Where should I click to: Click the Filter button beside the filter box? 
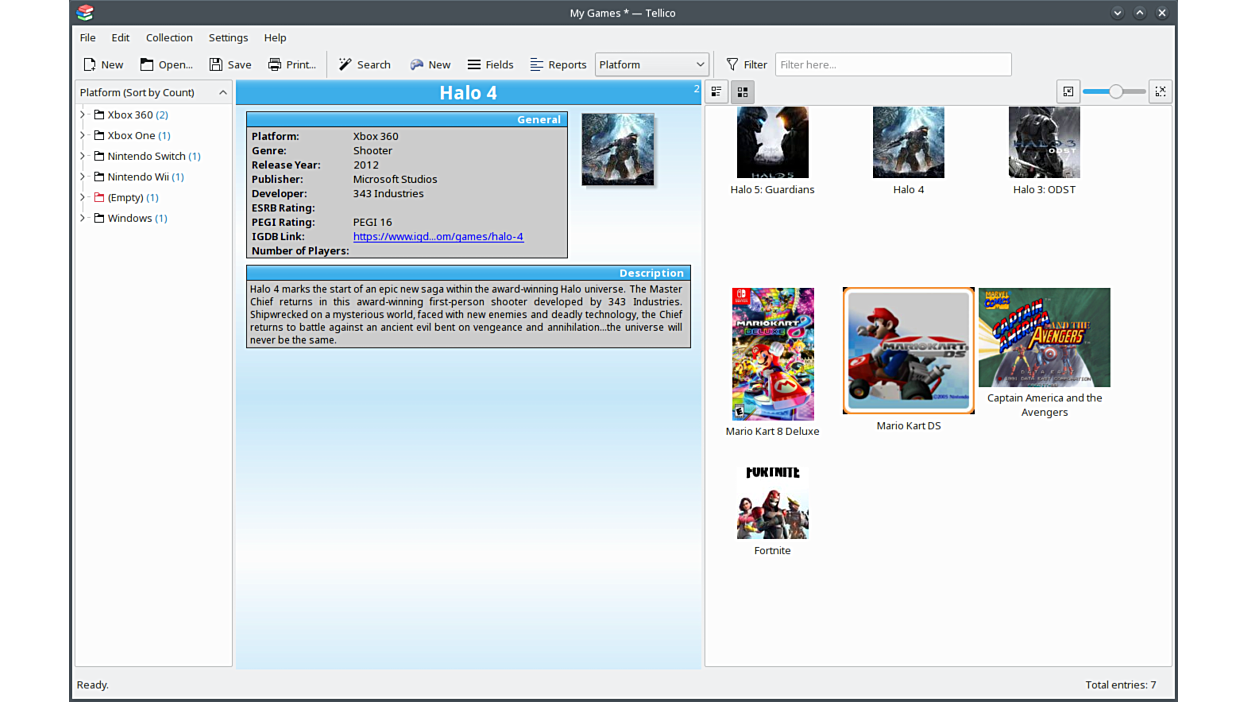point(746,65)
